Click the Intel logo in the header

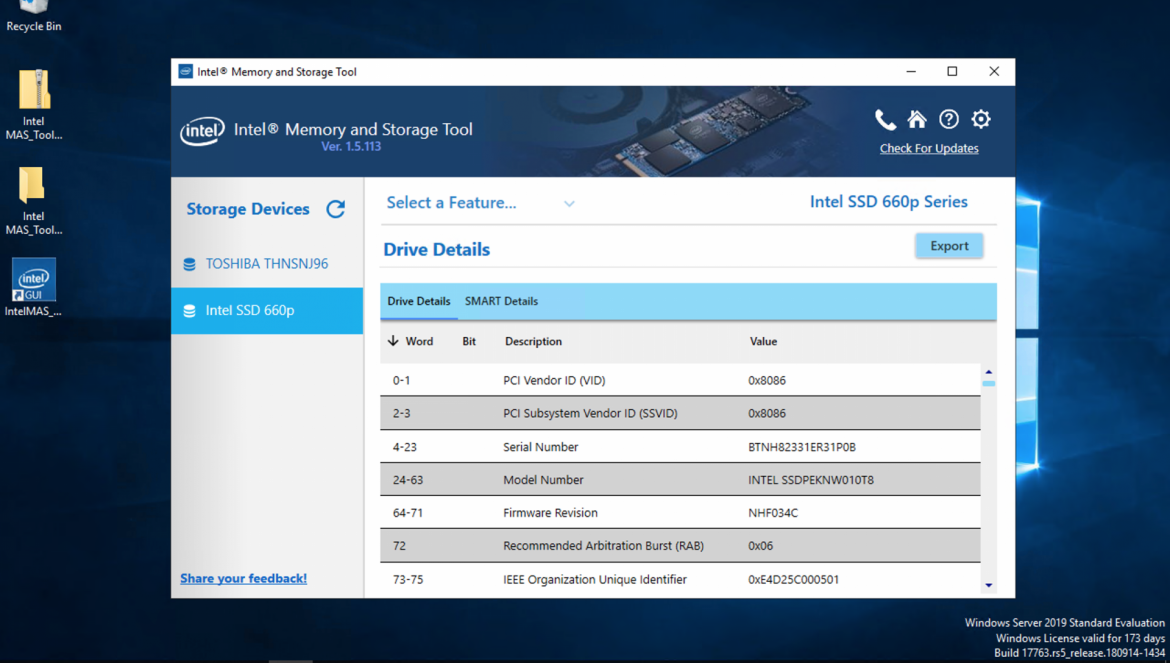202,132
